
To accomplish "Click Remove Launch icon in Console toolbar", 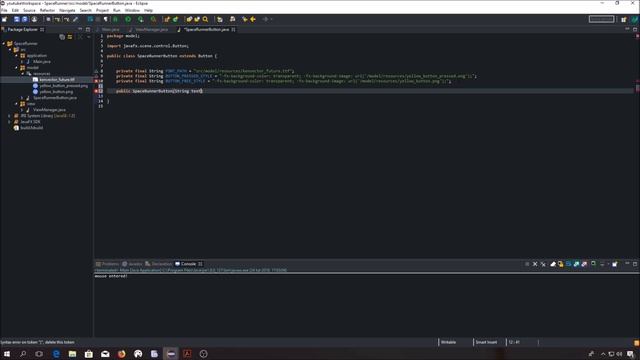I will (535, 264).
